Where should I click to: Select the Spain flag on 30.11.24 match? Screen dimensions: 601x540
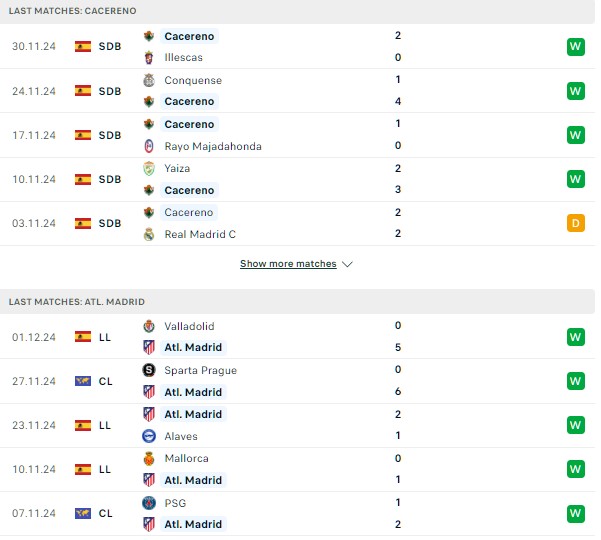click(83, 46)
